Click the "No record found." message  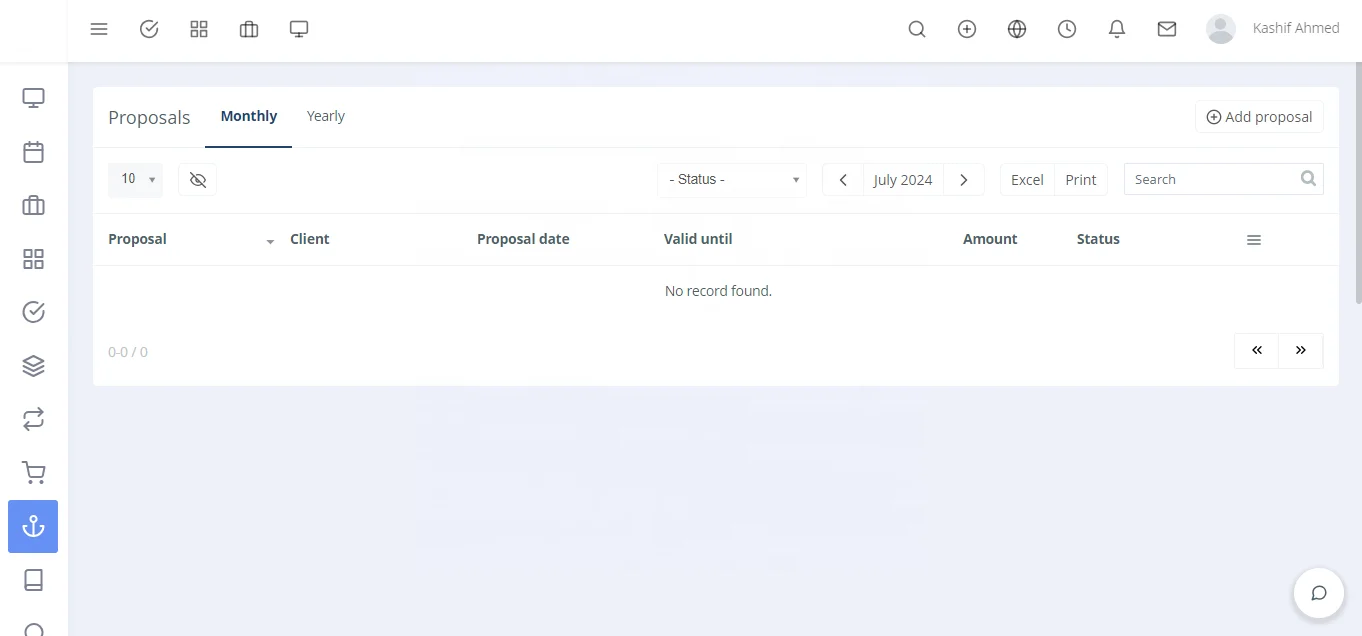pyautogui.click(x=718, y=291)
